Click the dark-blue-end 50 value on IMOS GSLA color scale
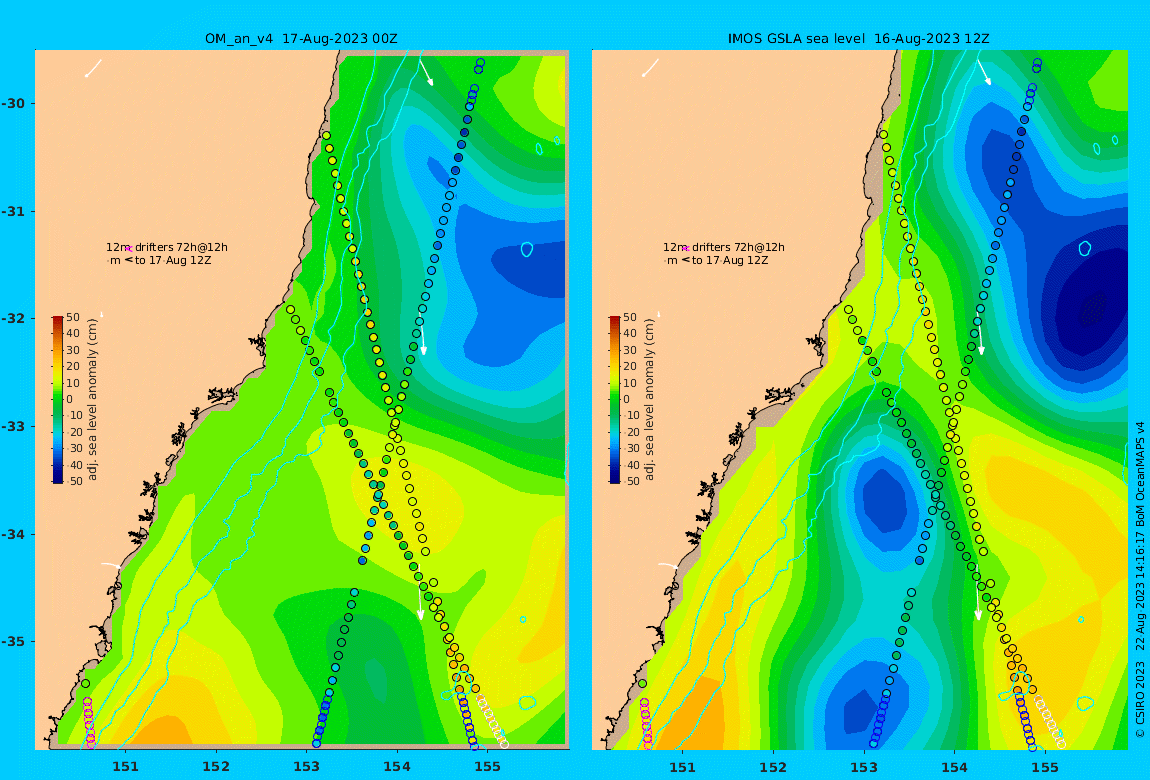Screen dimensions: 1150x780 [x=630, y=482]
